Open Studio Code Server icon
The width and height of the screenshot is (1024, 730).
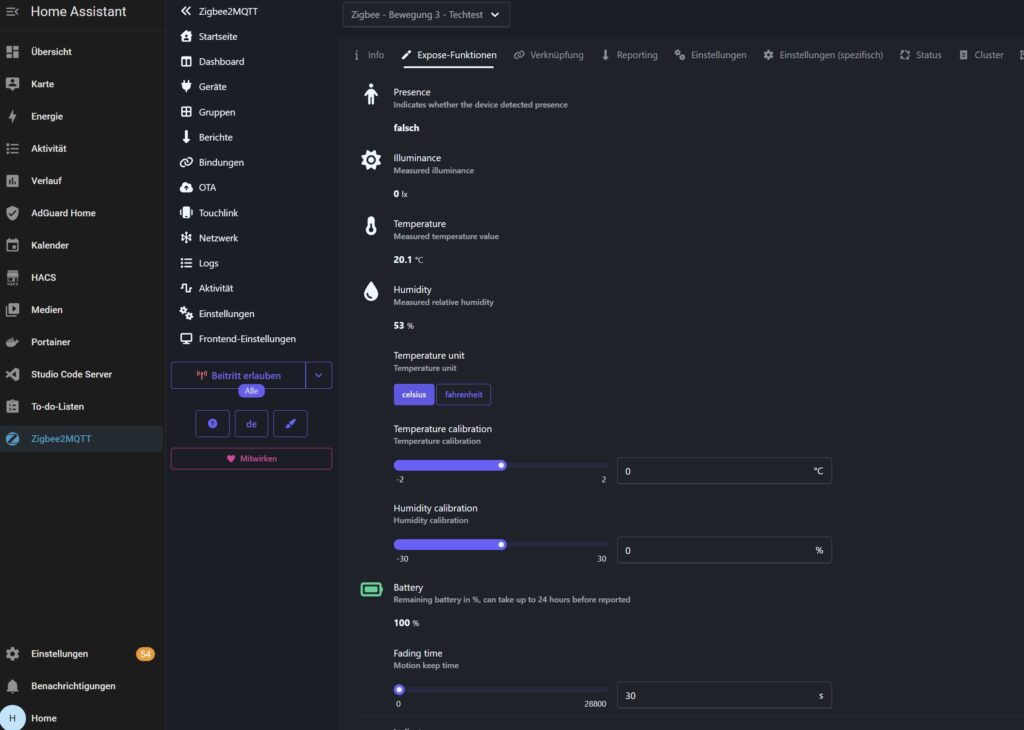12,374
